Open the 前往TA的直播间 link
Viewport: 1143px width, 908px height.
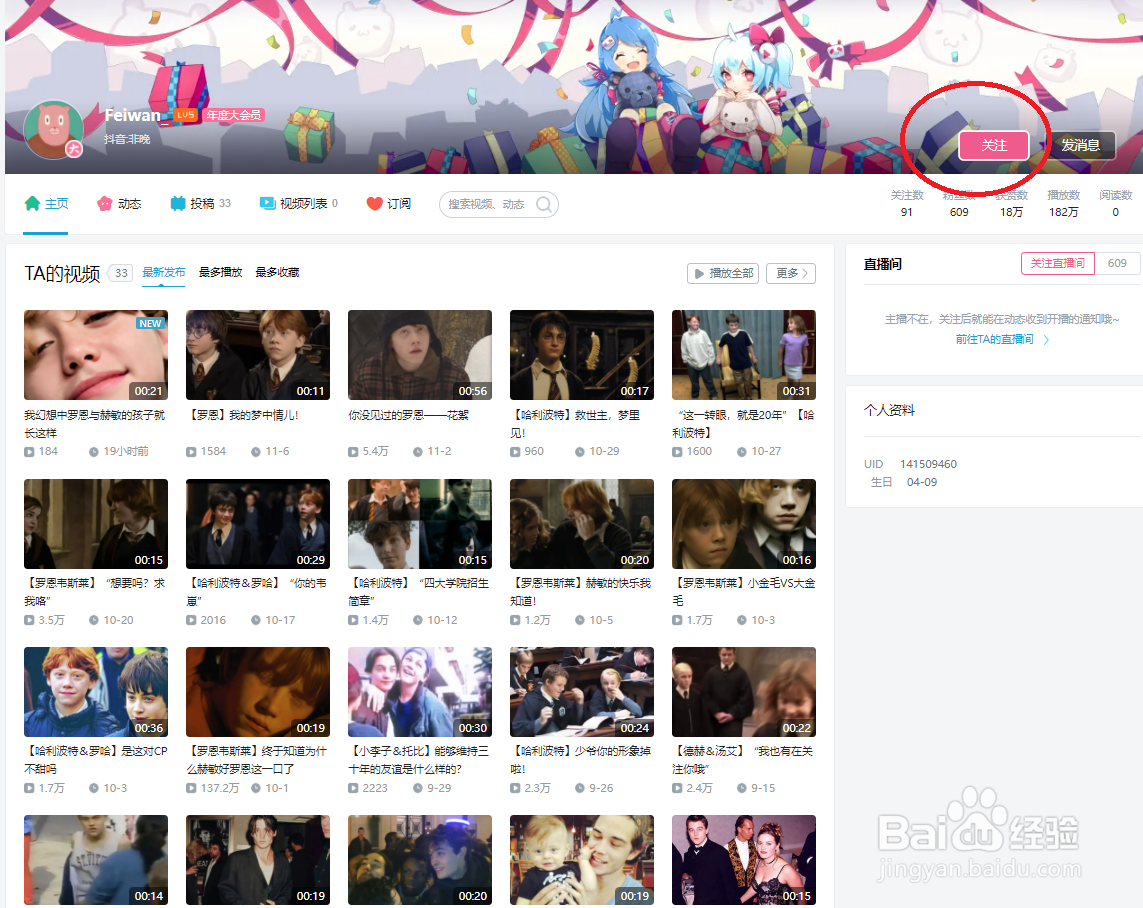1002,340
